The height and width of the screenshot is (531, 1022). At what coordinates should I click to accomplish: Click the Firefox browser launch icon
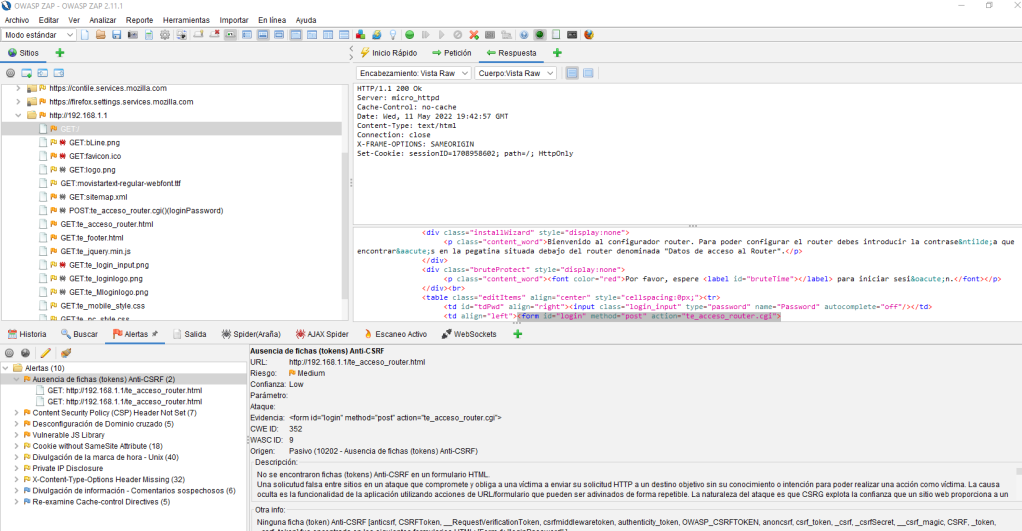(589, 35)
